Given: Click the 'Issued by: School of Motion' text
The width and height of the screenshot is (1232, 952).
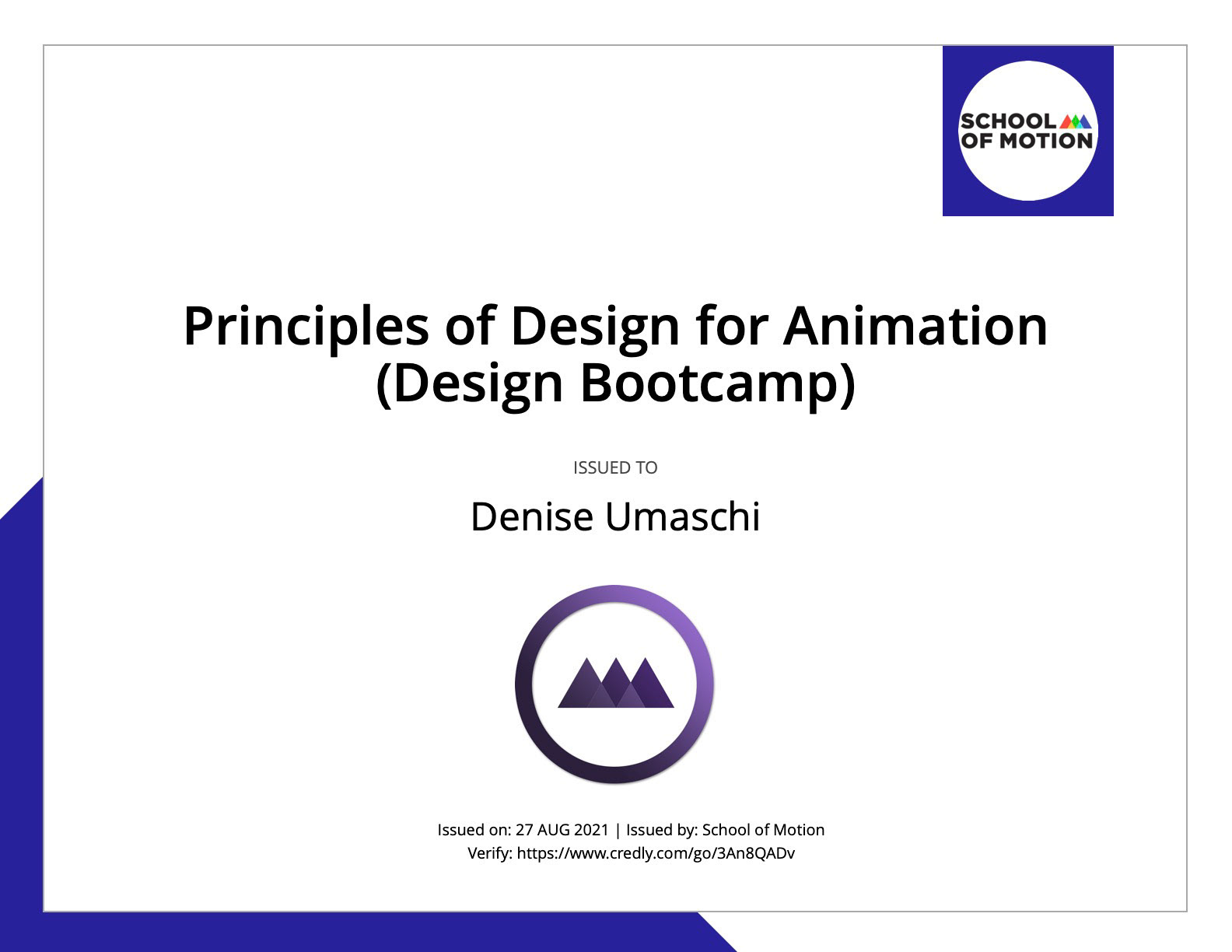Looking at the screenshot, I should coord(725,830).
